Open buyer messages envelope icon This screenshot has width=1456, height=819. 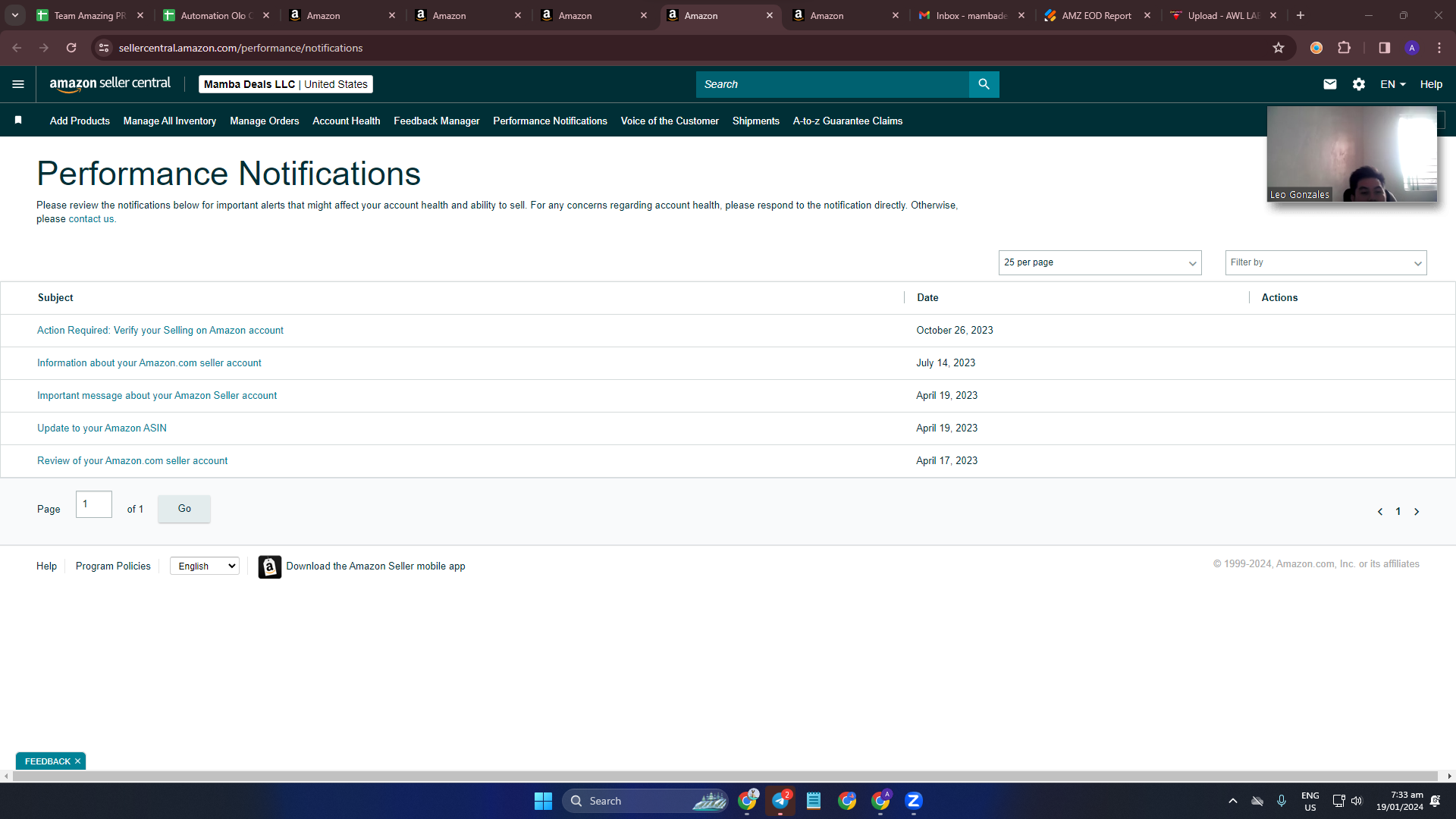(1330, 84)
